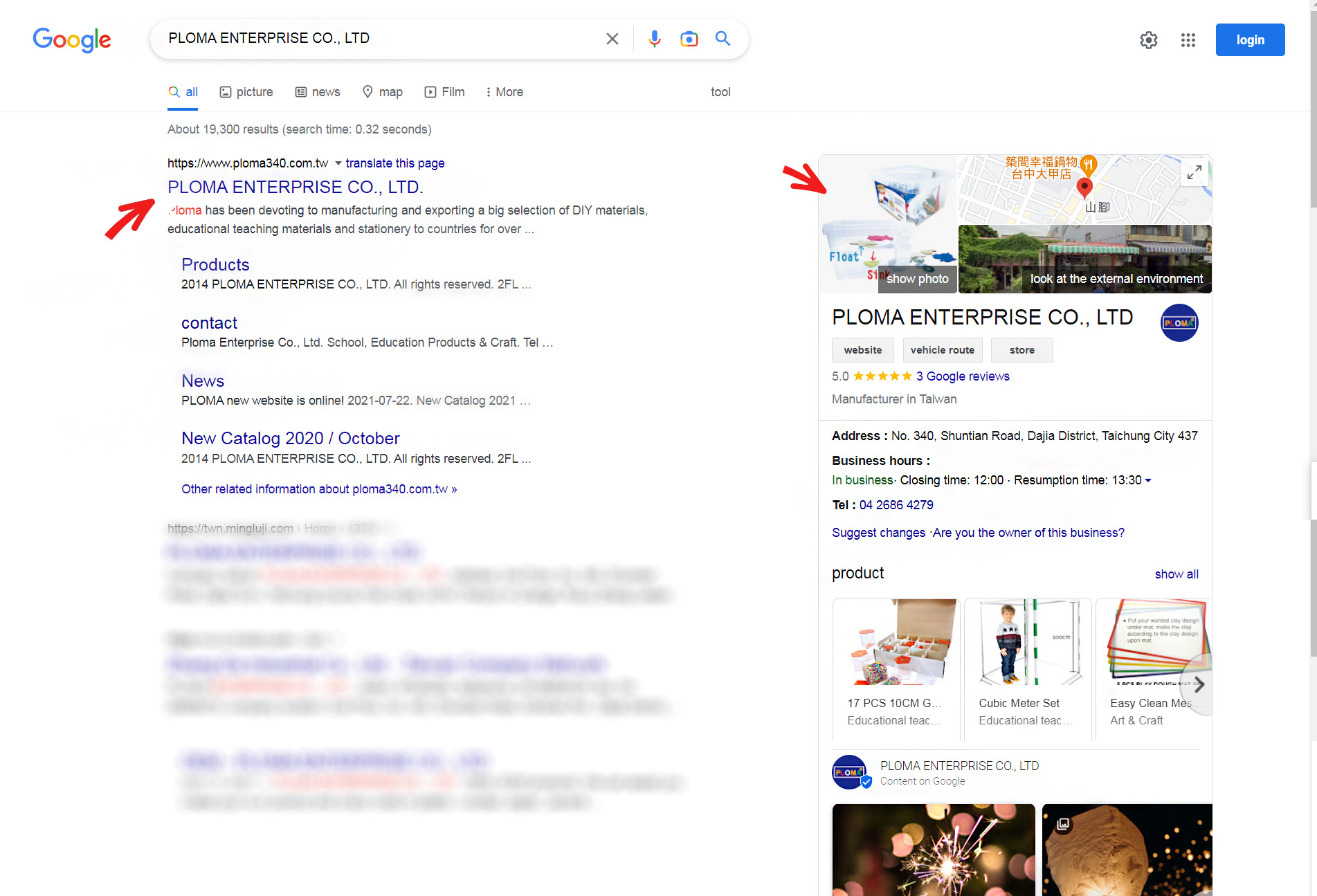Select the all tab
This screenshot has height=896, width=1317.
[183, 92]
